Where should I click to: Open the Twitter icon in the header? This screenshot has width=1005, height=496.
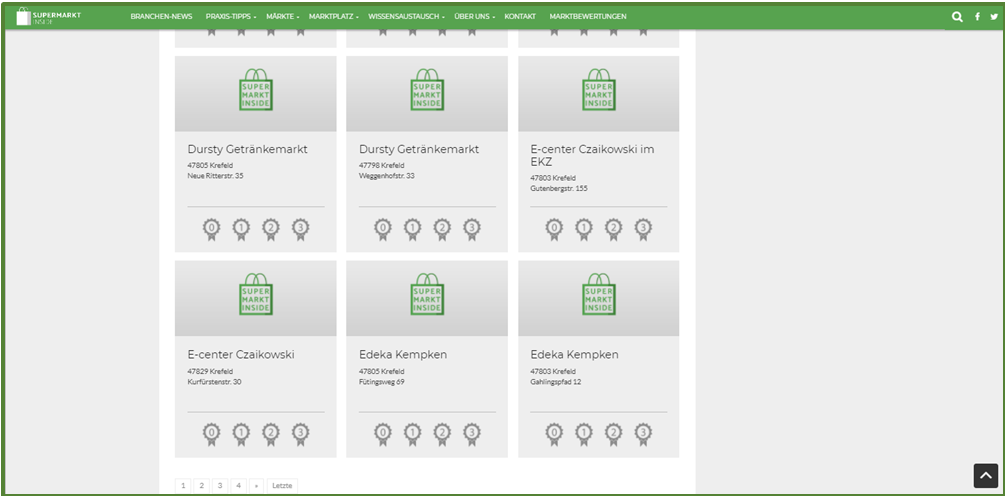pyautogui.click(x=994, y=17)
